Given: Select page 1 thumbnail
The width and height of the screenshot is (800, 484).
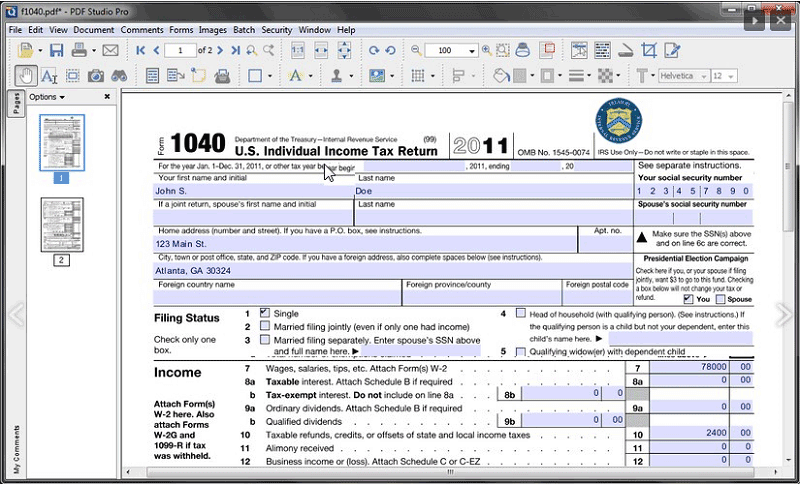Looking at the screenshot, I should point(62,143).
